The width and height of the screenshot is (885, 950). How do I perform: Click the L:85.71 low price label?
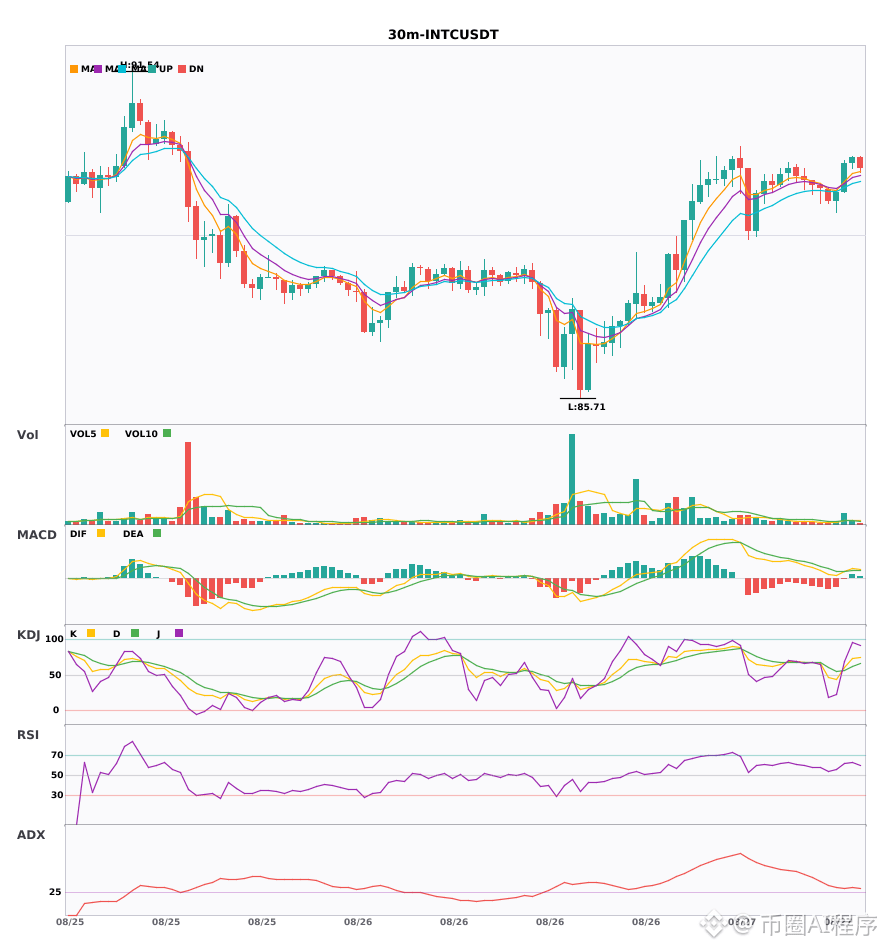click(586, 407)
